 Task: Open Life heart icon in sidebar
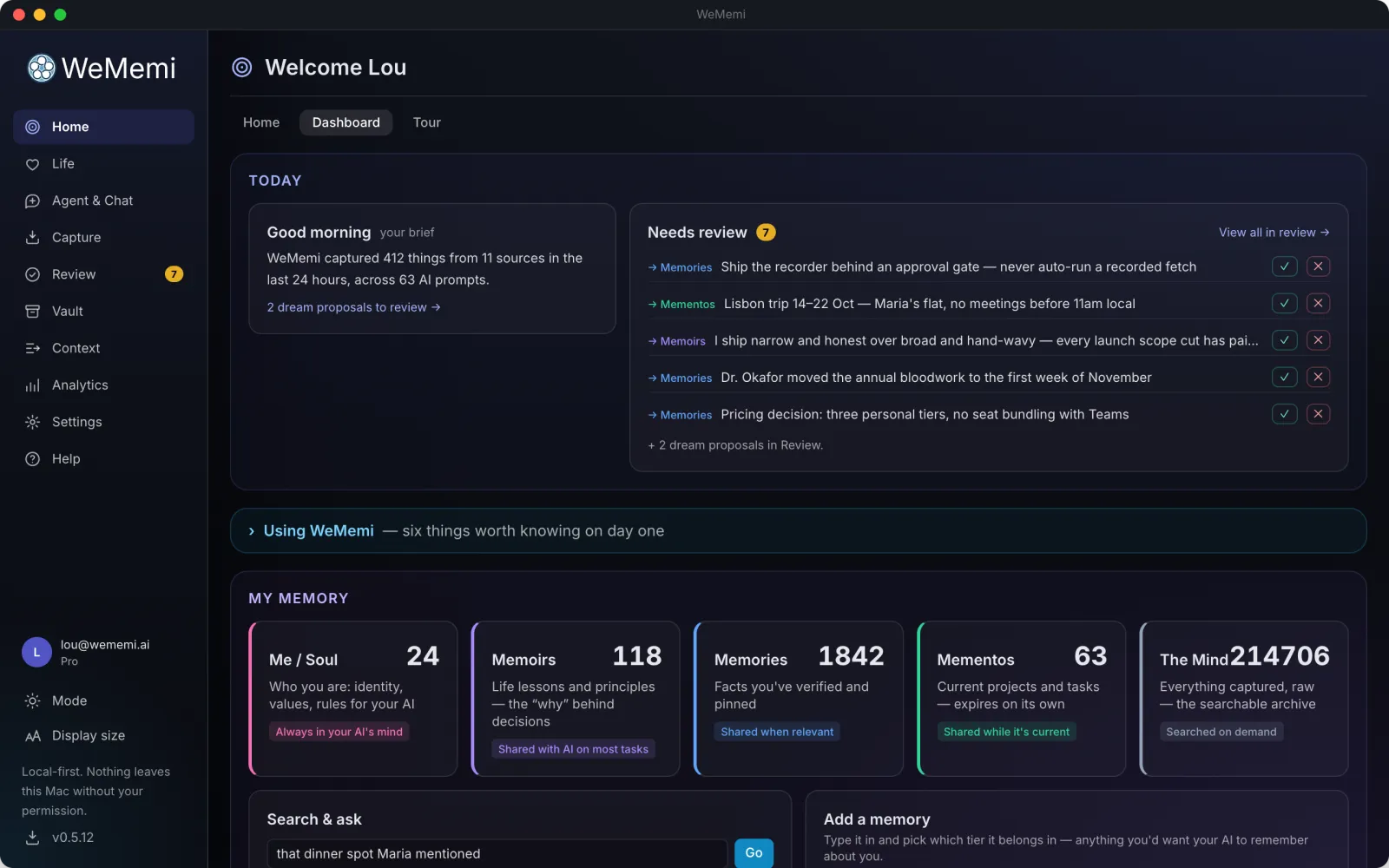pyautogui.click(x=32, y=164)
